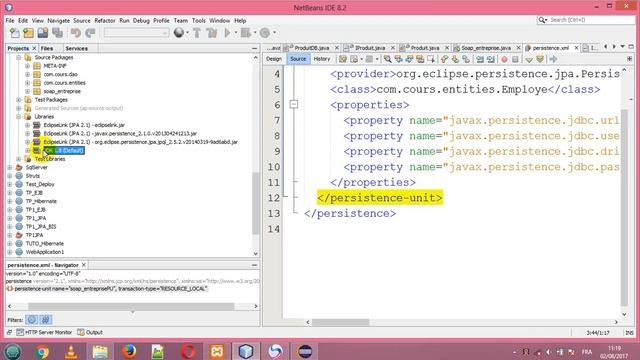Click the Stop Macro Recording icon

(516, 59)
